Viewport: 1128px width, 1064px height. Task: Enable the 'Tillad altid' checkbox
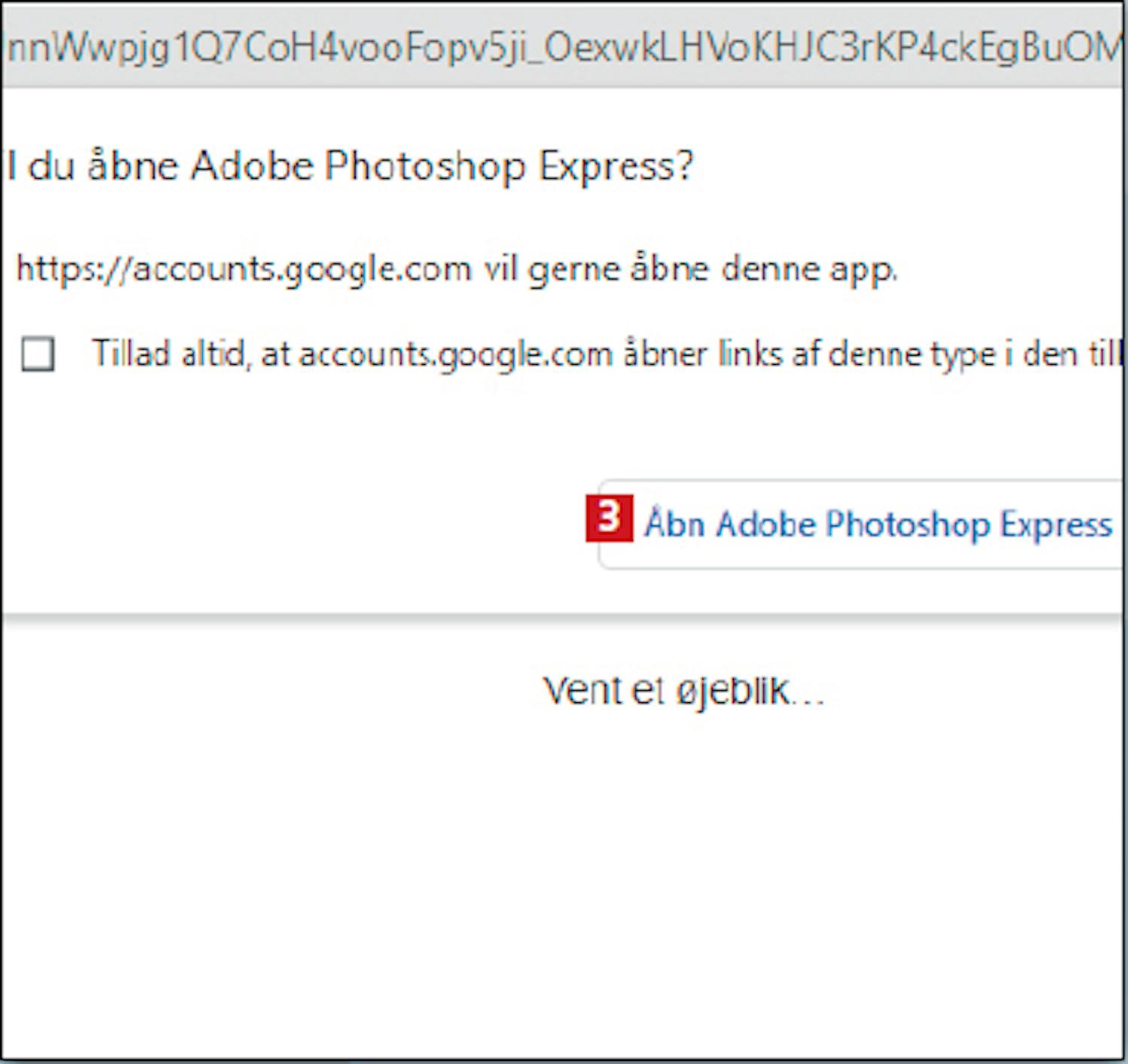(38, 353)
